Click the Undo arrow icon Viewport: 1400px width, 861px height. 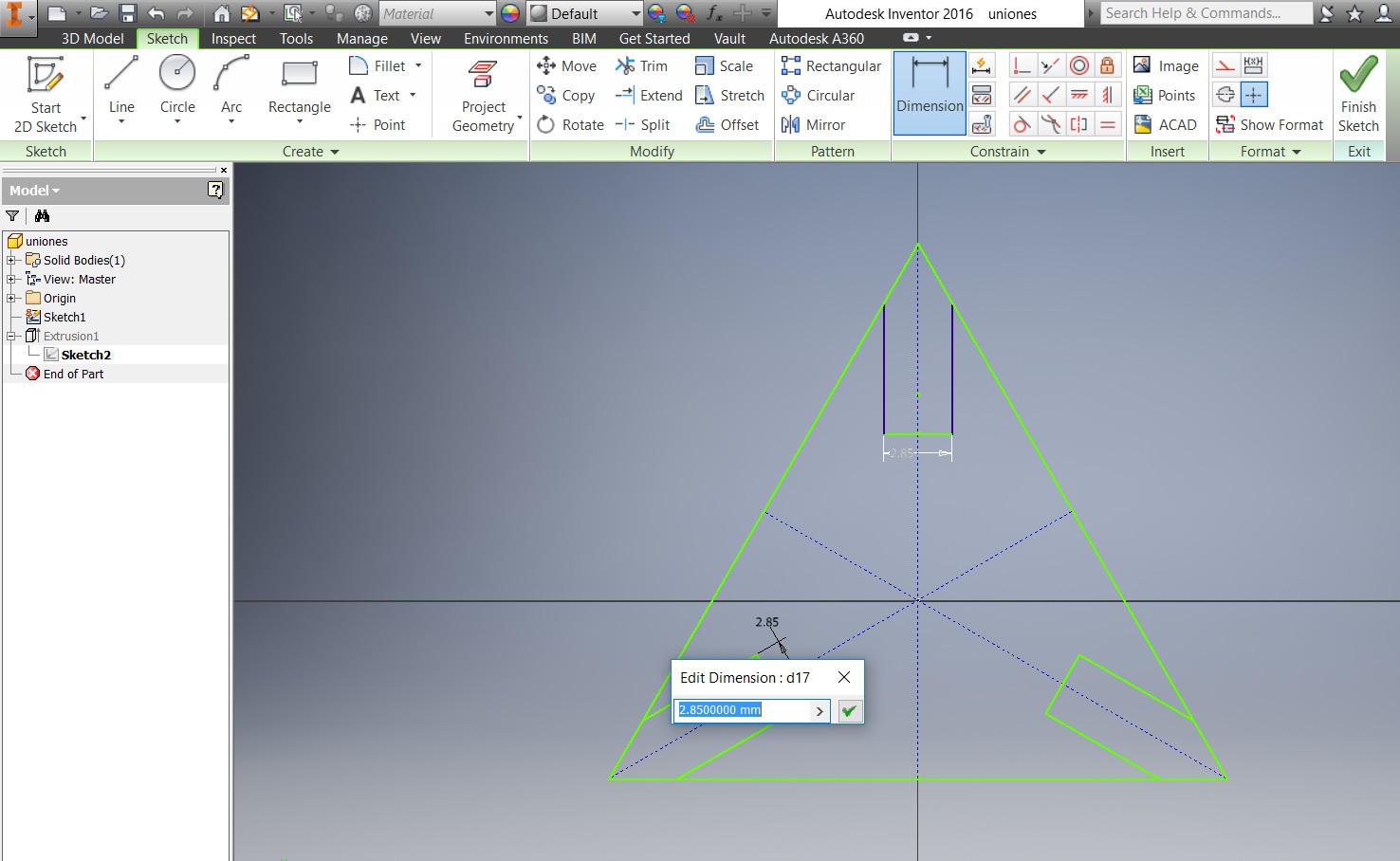pos(157,13)
